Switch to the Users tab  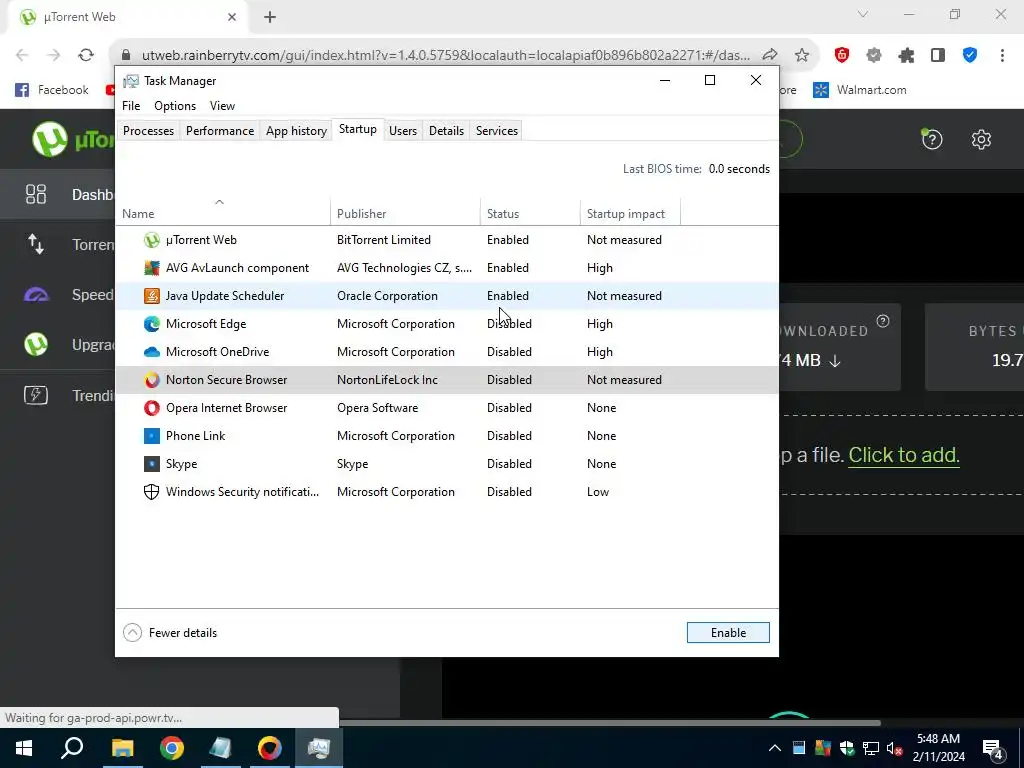pos(403,131)
